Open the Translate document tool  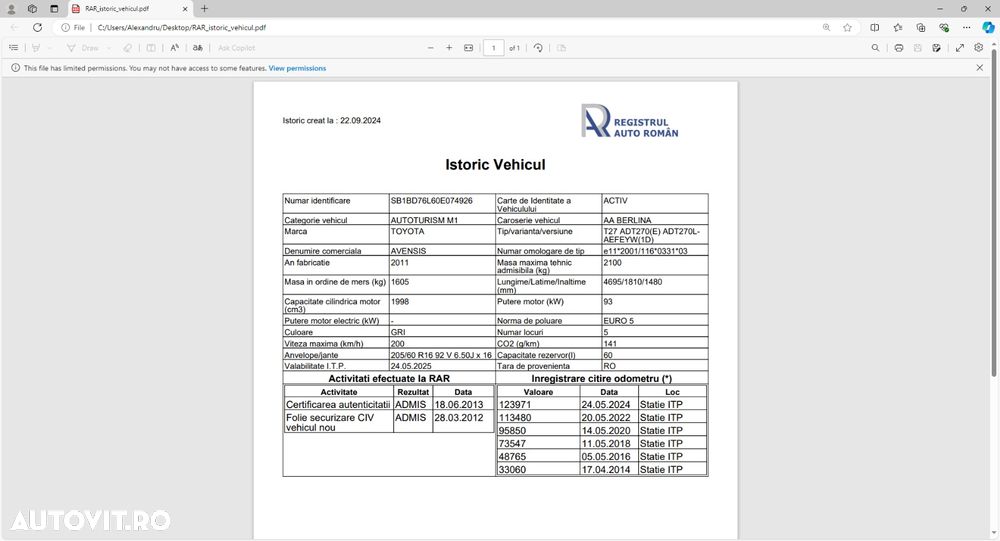click(x=198, y=48)
